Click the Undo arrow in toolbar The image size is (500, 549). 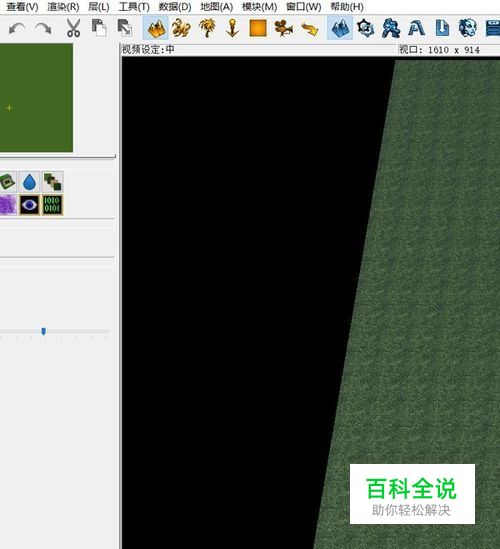pos(17,28)
